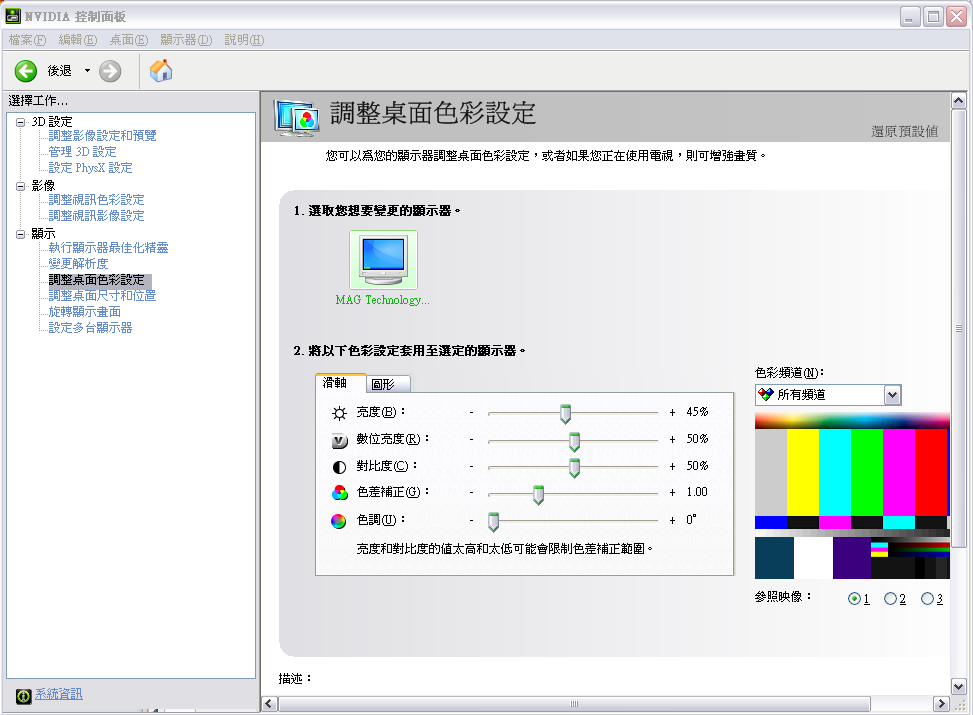Image resolution: width=973 pixels, height=715 pixels.
Task: Open 旋轉顯示畫面
Action: 84,312
